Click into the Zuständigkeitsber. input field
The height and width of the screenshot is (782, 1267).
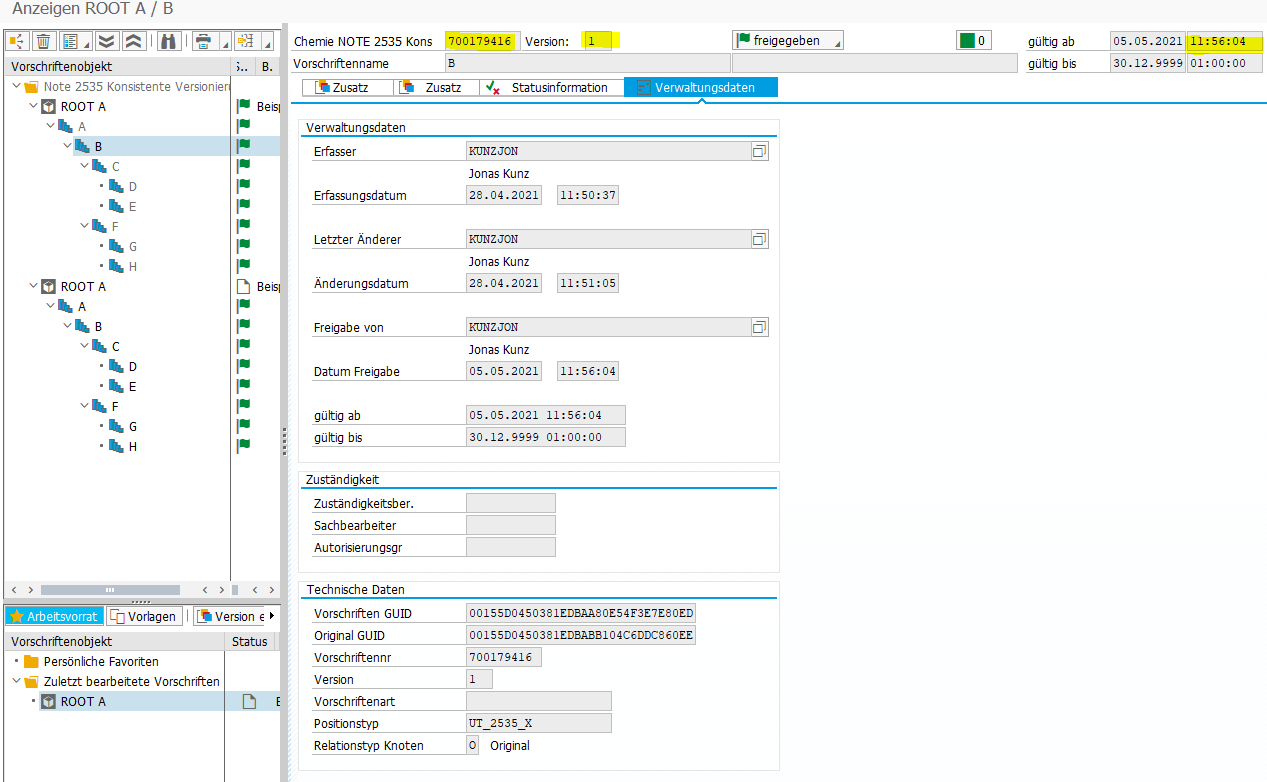(510, 503)
